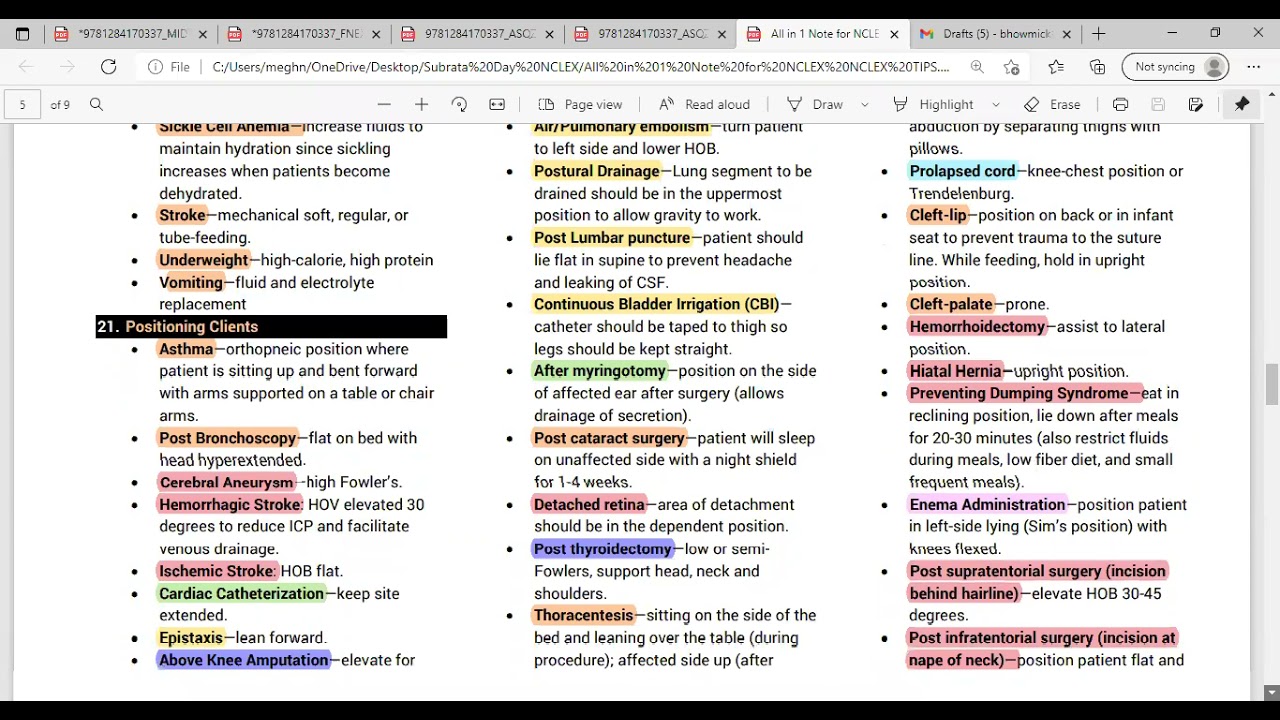Screen dimensions: 1280x720
Task: Open browser Settings and more menu
Action: tap(1253, 67)
